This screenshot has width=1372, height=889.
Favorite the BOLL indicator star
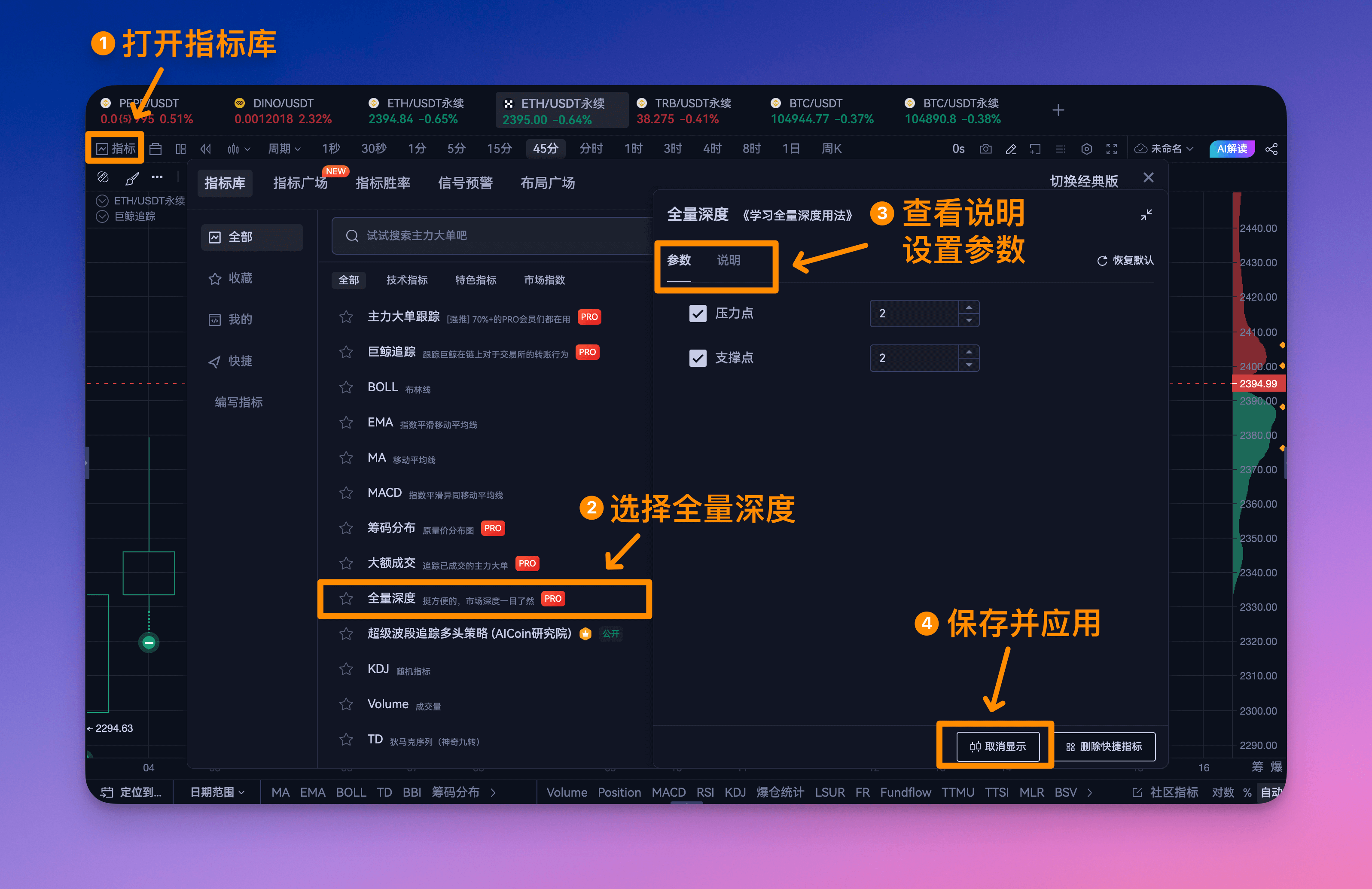[x=346, y=387]
